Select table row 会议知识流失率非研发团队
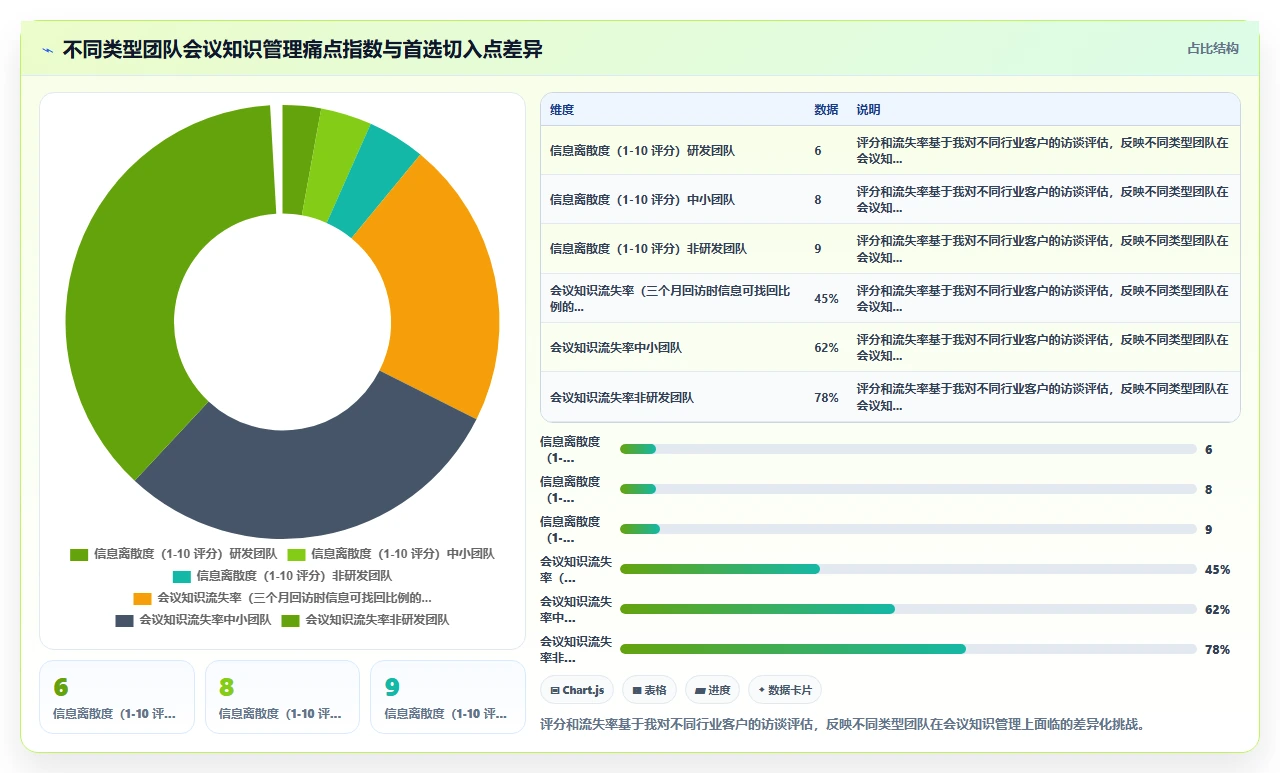The image size is (1280, 773). [x=890, y=397]
